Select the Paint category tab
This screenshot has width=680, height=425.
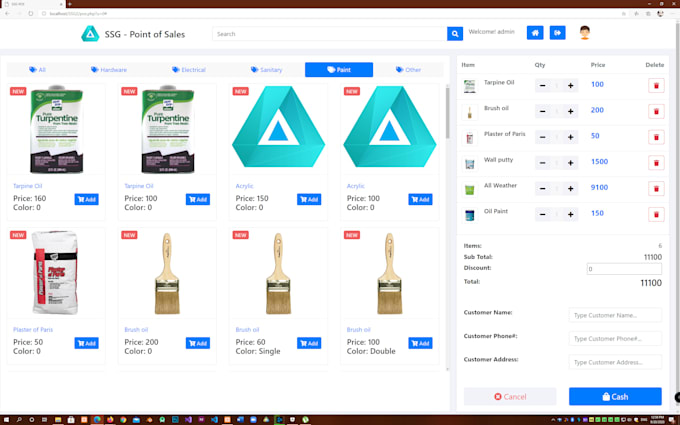[x=339, y=69]
